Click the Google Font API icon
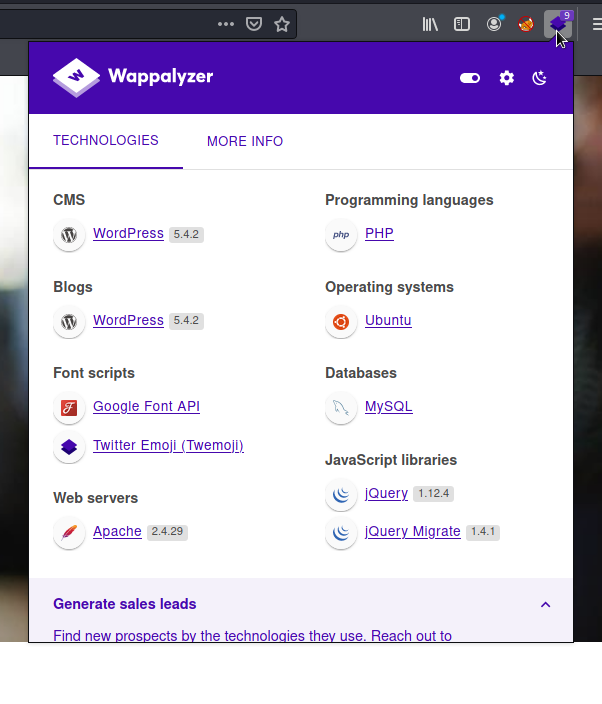602x704 pixels. tap(69, 408)
